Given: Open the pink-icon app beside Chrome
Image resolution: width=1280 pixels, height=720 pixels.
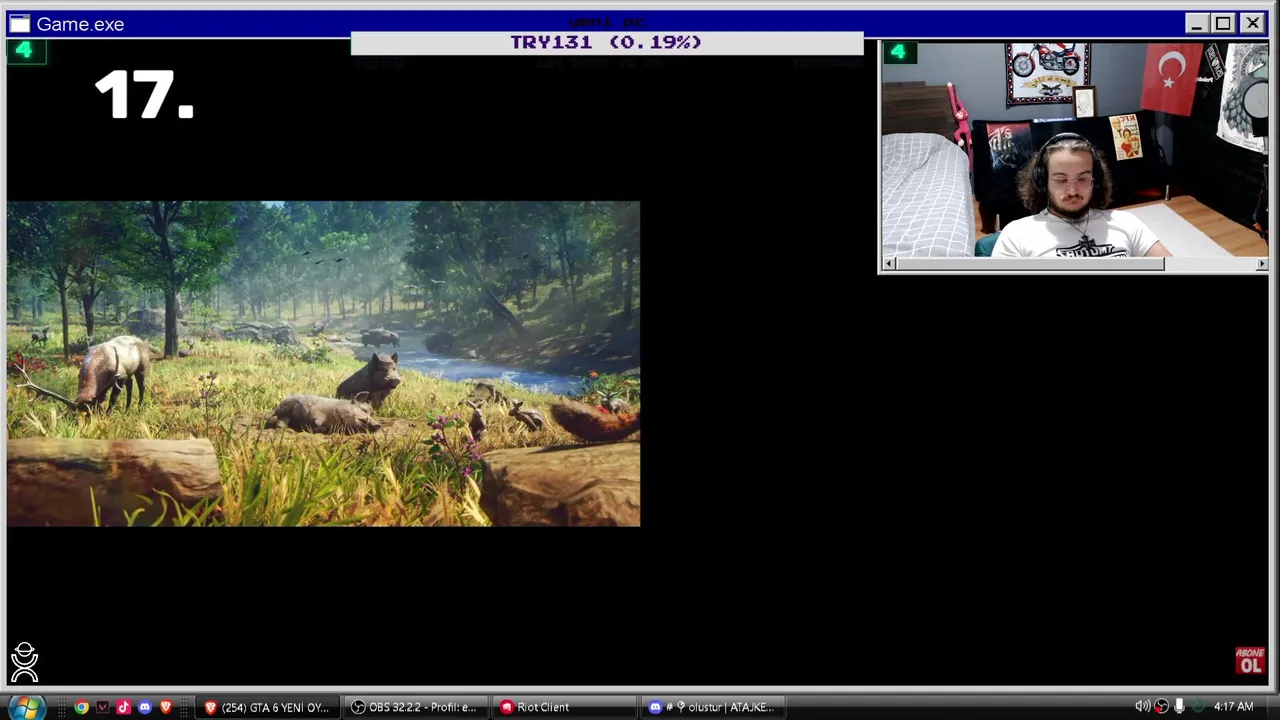Looking at the screenshot, I should click(x=102, y=707).
